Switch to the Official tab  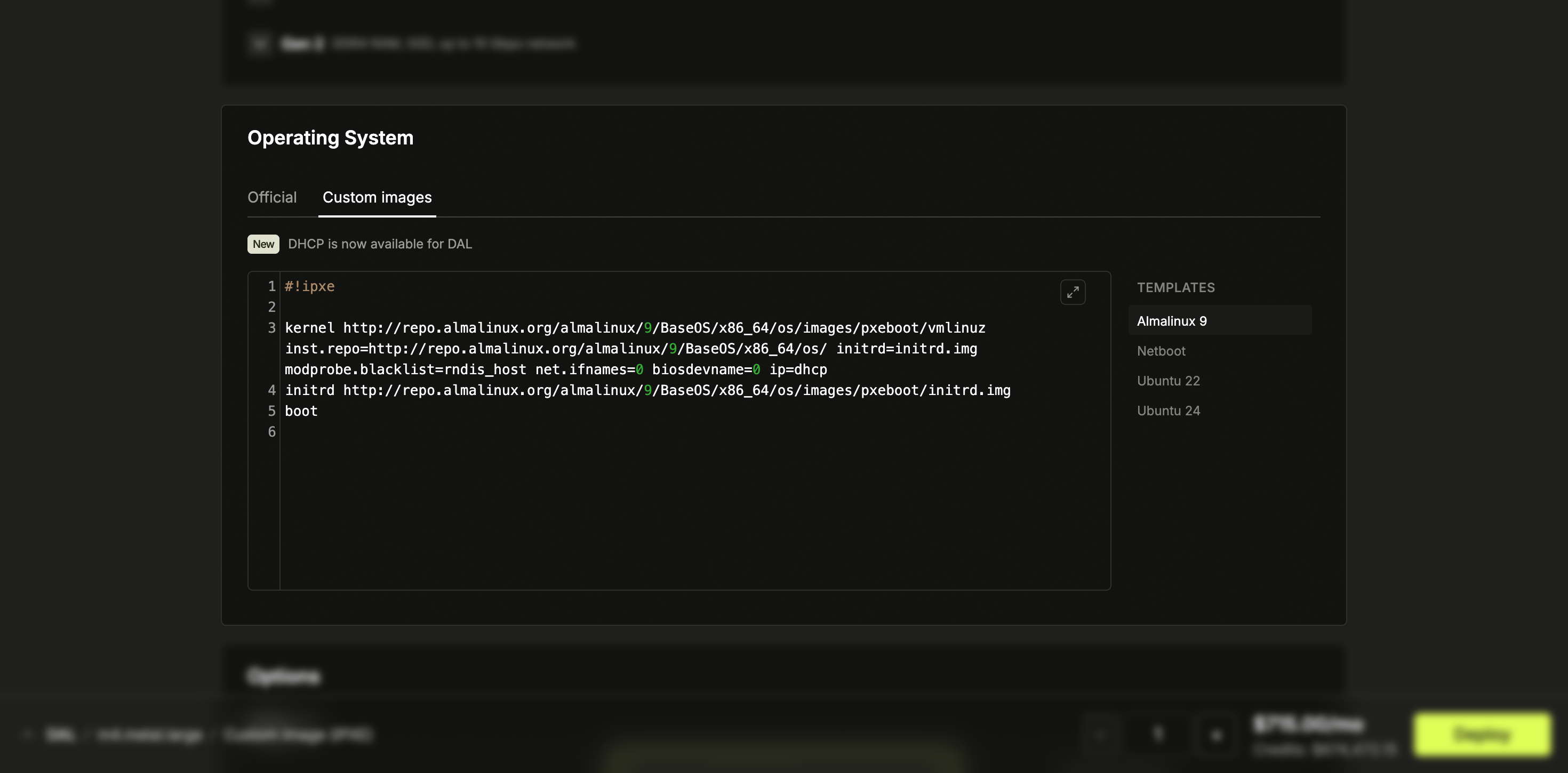pyautogui.click(x=271, y=197)
